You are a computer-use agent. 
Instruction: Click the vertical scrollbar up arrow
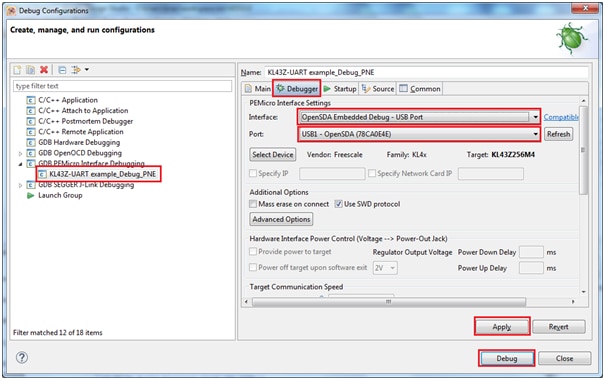click(x=583, y=101)
